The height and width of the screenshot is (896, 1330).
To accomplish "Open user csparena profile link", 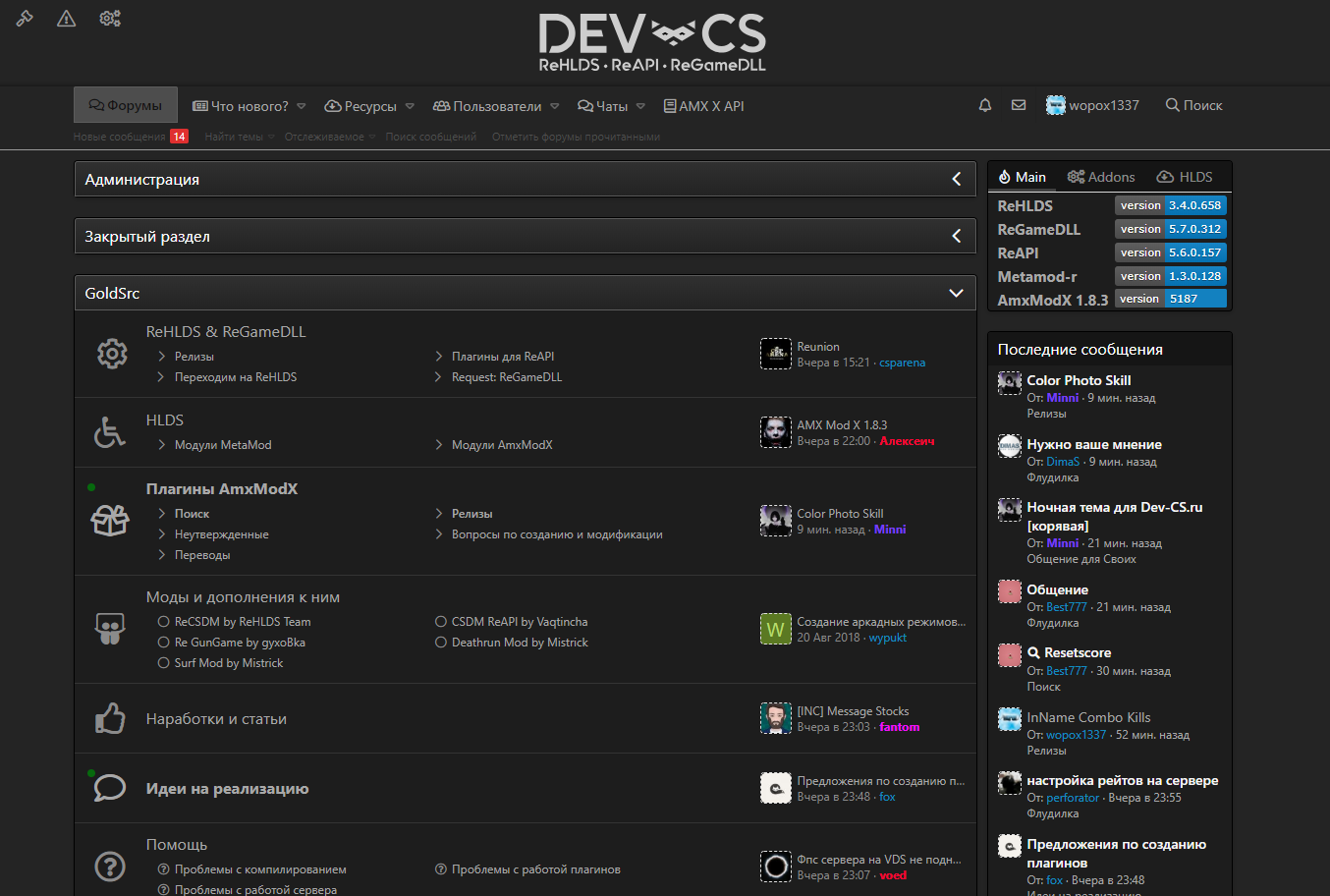I will pos(903,363).
